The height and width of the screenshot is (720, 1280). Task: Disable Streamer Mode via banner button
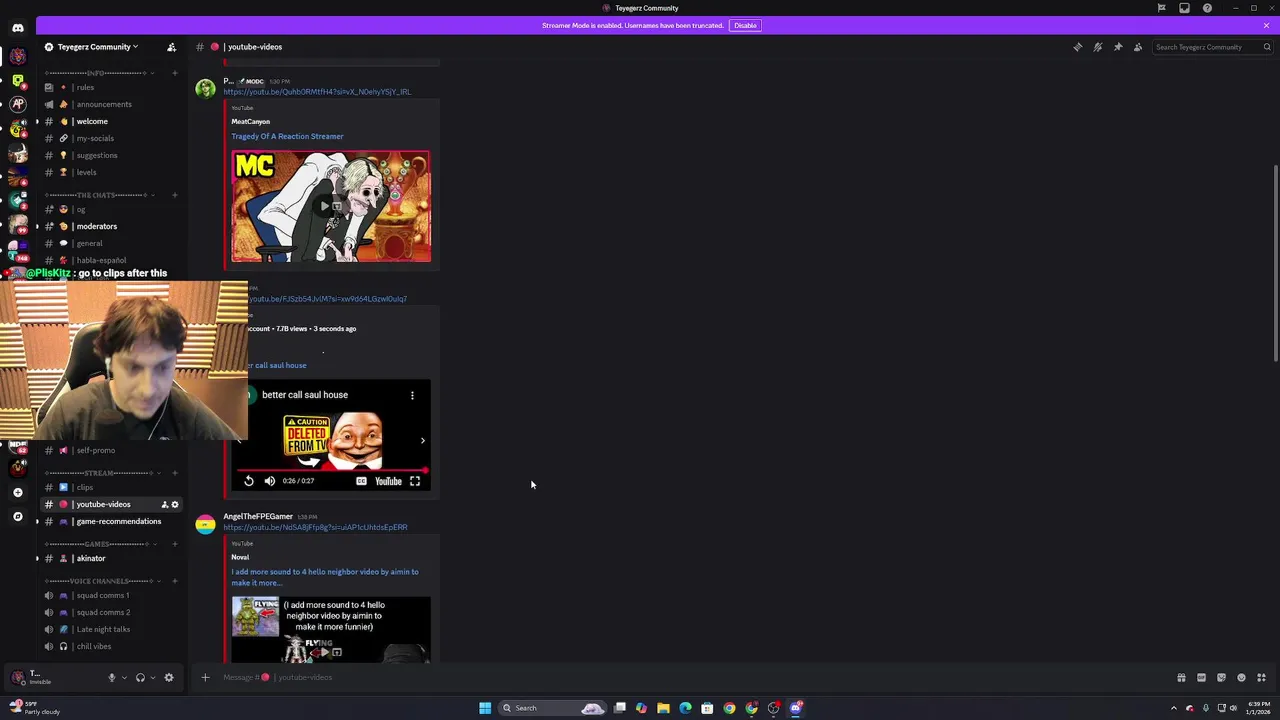click(x=745, y=25)
